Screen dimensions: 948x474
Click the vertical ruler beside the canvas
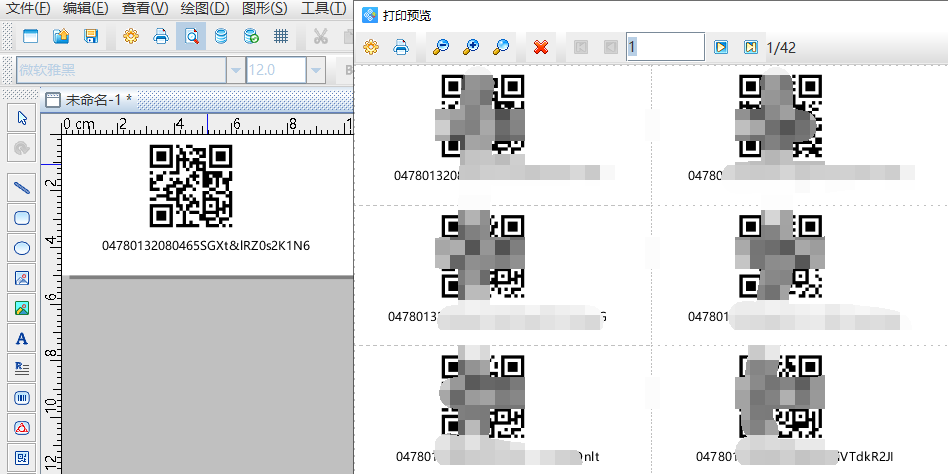coord(51,302)
